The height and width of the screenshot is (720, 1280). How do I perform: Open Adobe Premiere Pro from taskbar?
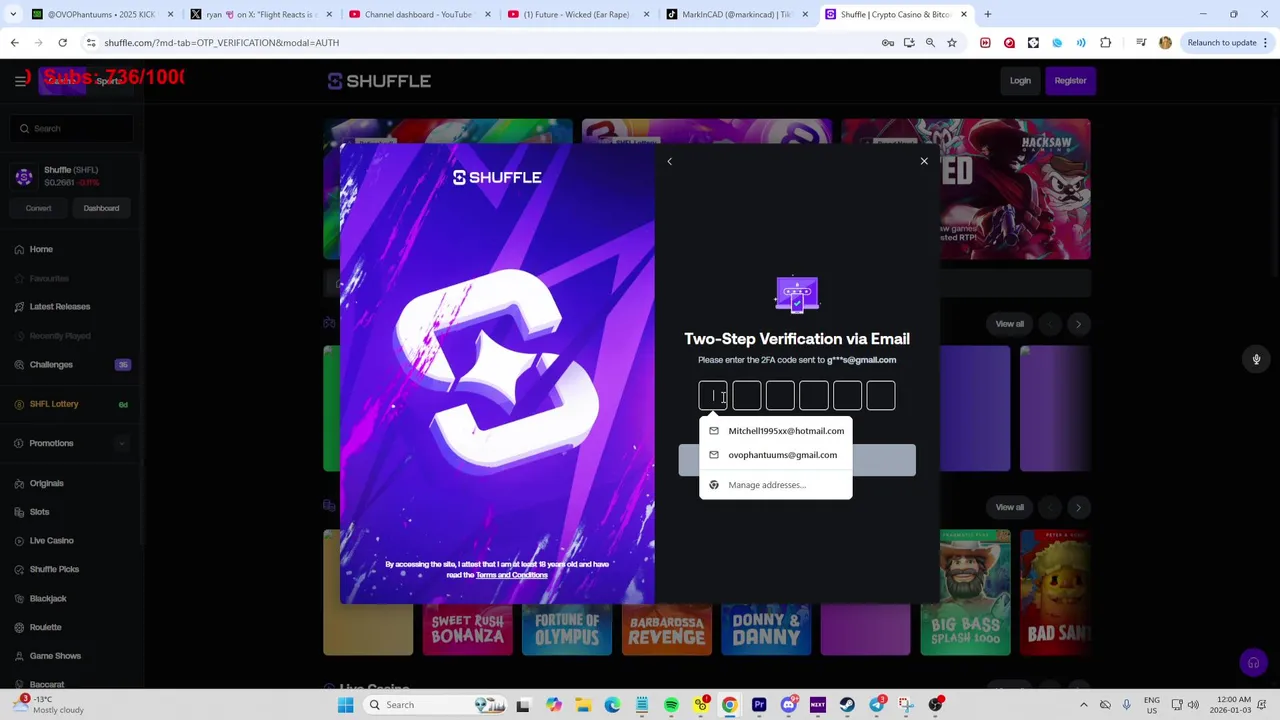(759, 705)
